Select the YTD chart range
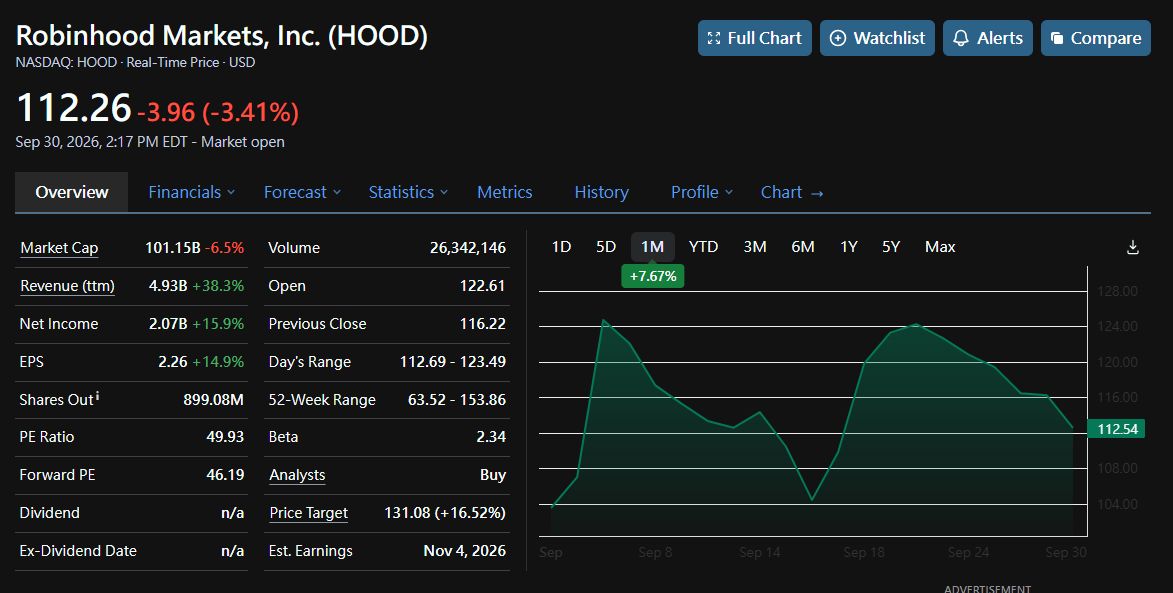This screenshot has height=593, width=1173. [x=703, y=247]
